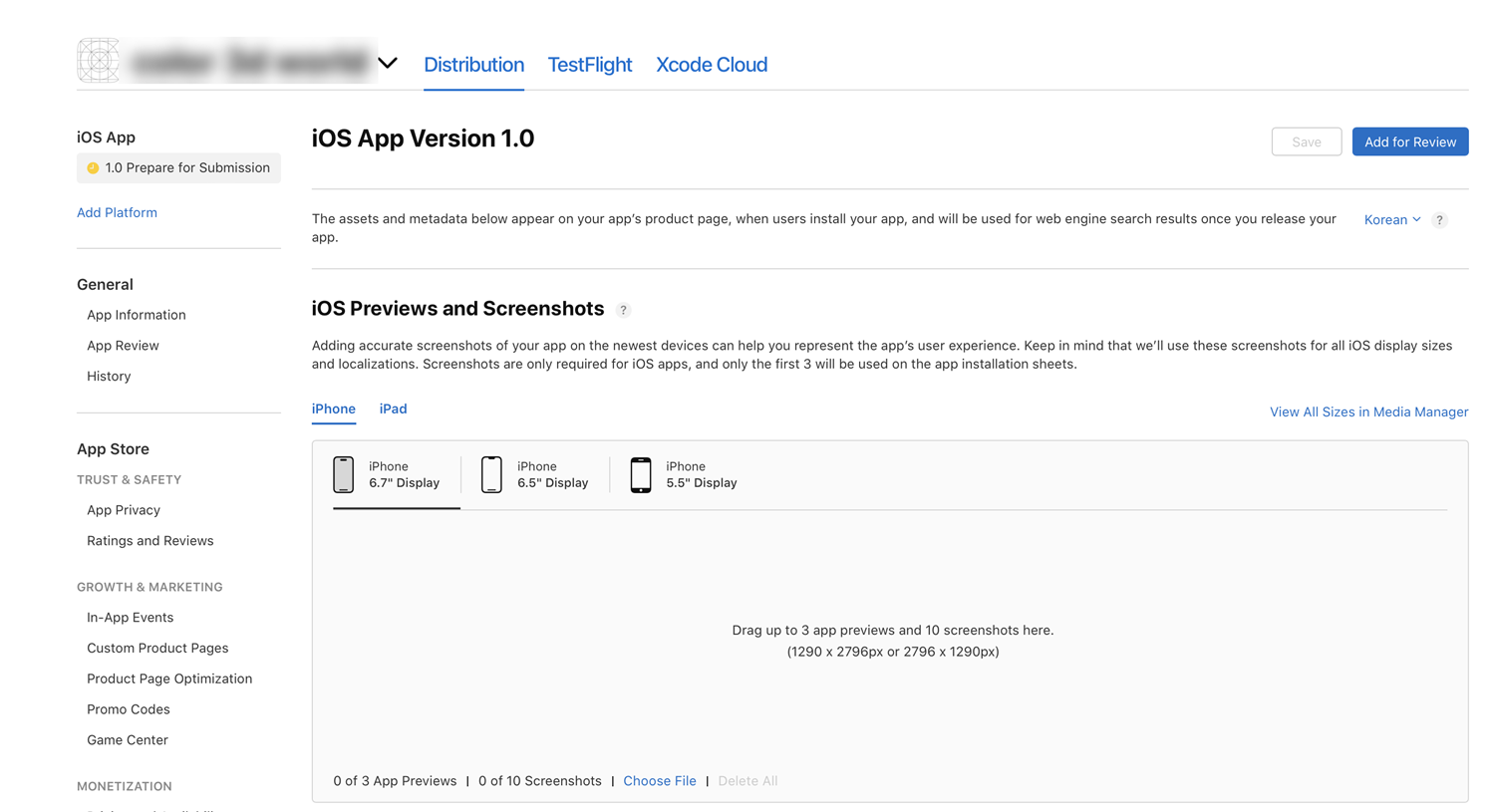Image resolution: width=1494 pixels, height=812 pixels.
Task: Click the help icon next to Korean
Action: [x=1439, y=220]
